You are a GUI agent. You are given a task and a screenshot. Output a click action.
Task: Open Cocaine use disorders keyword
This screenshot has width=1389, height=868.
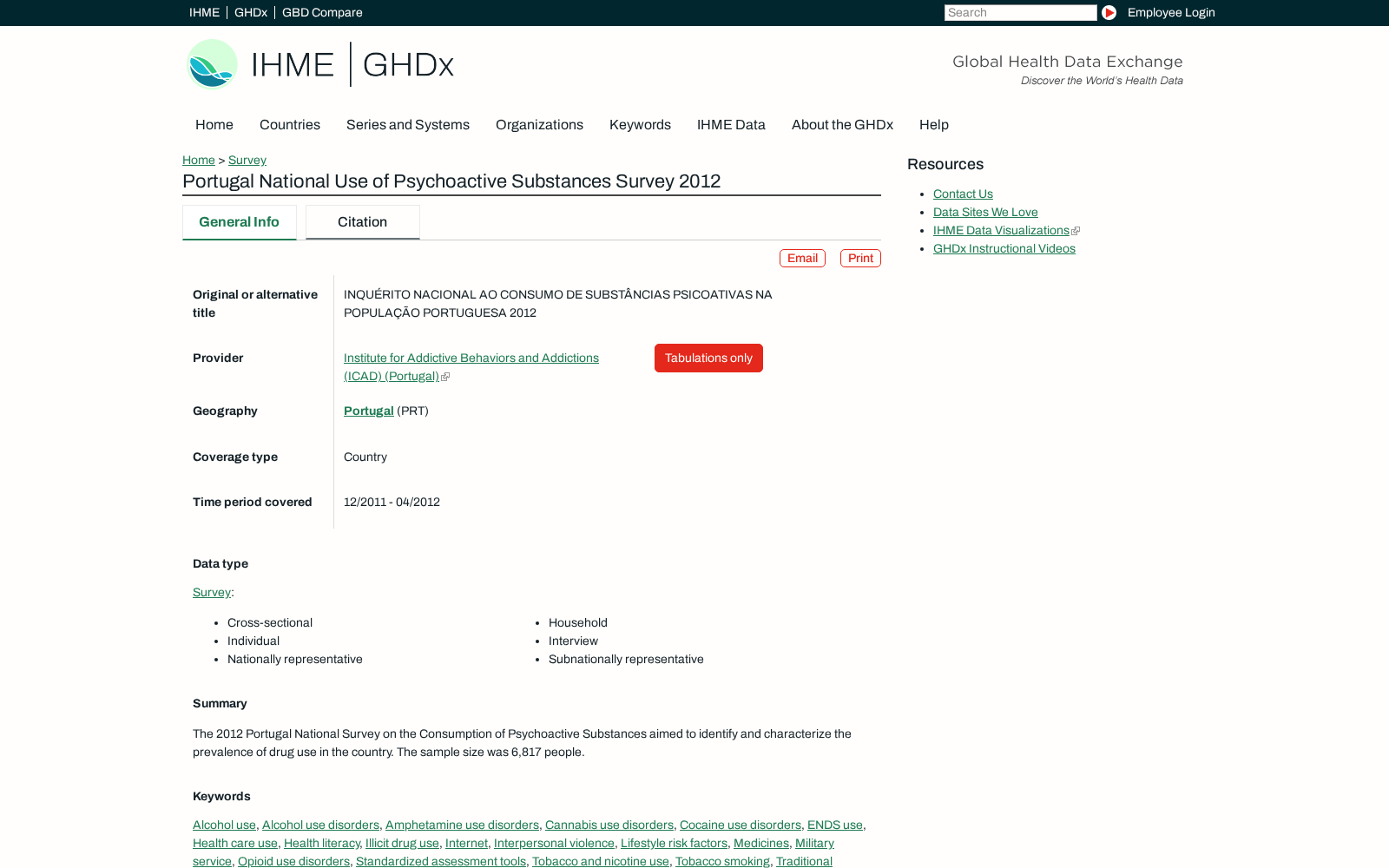pyautogui.click(x=741, y=825)
